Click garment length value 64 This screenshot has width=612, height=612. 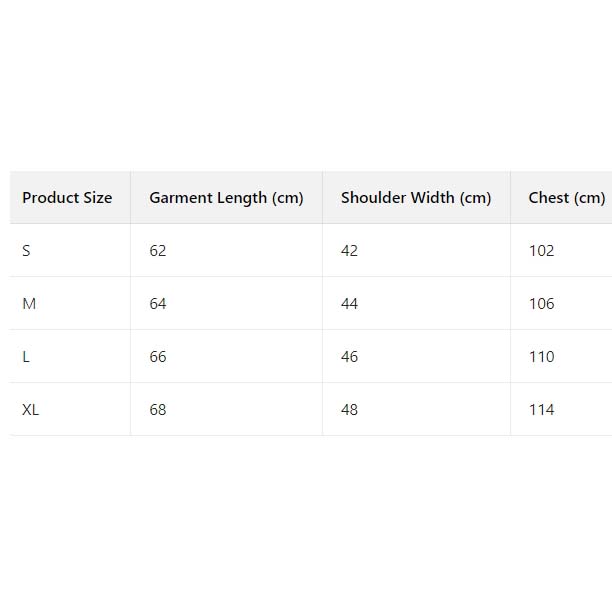click(x=158, y=304)
